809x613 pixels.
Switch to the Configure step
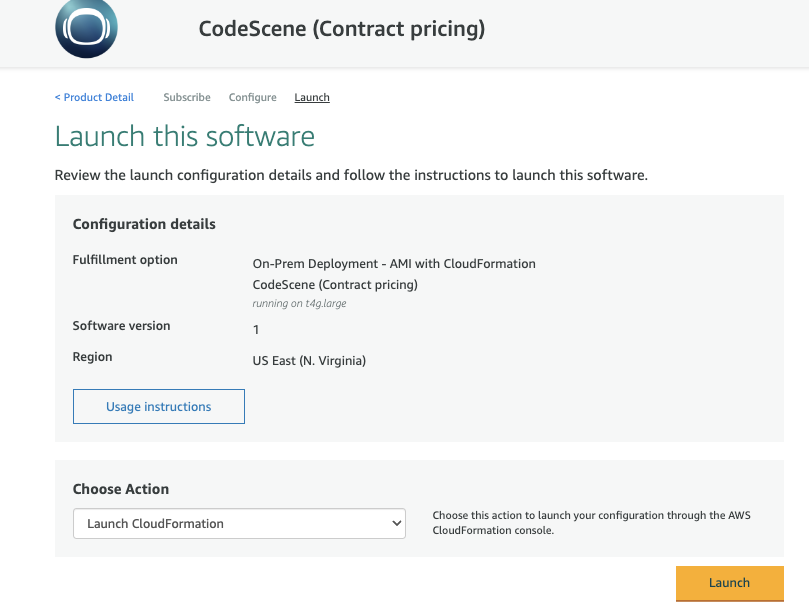[x=252, y=97]
